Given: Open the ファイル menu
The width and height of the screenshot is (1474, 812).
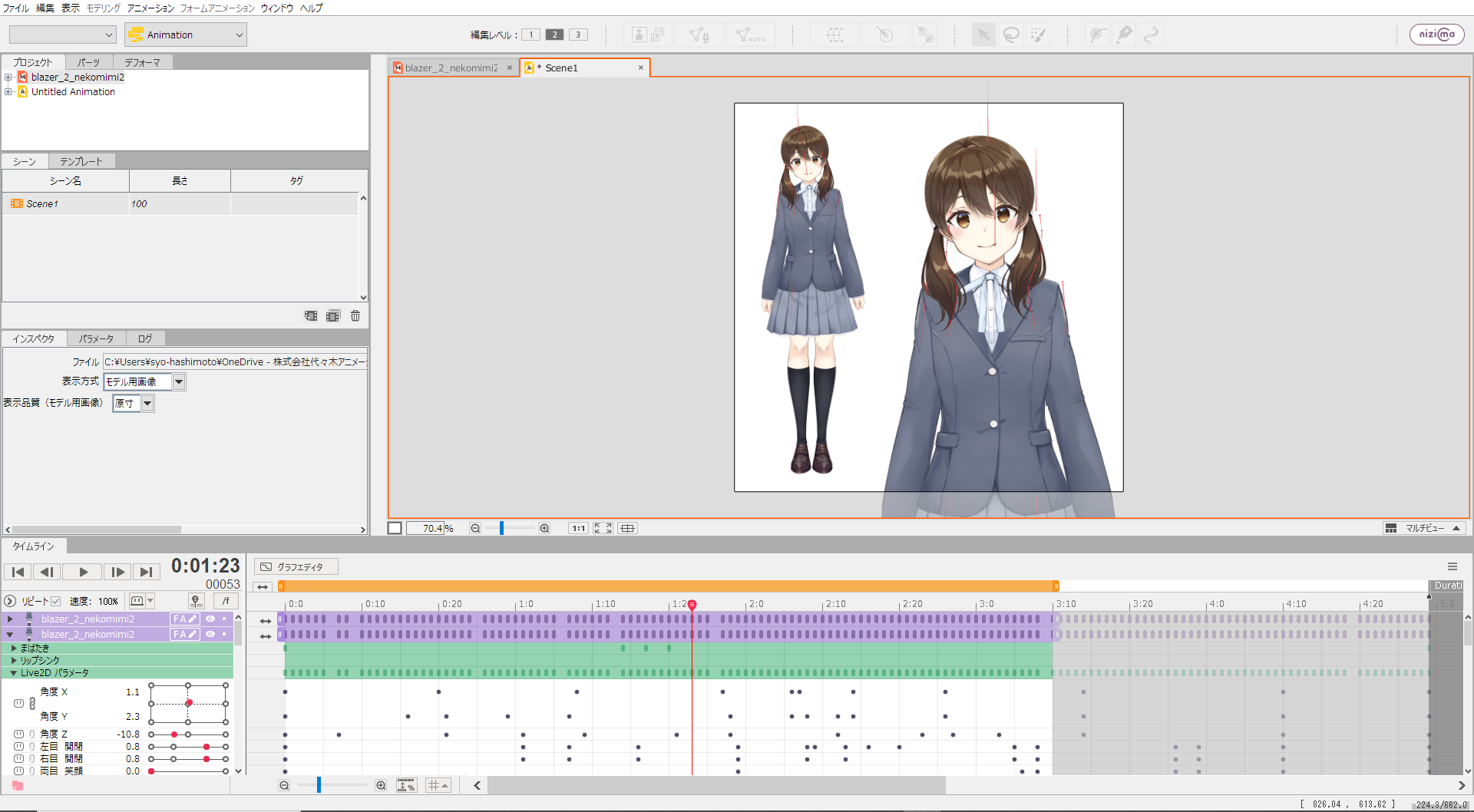Looking at the screenshot, I should coord(16,8).
